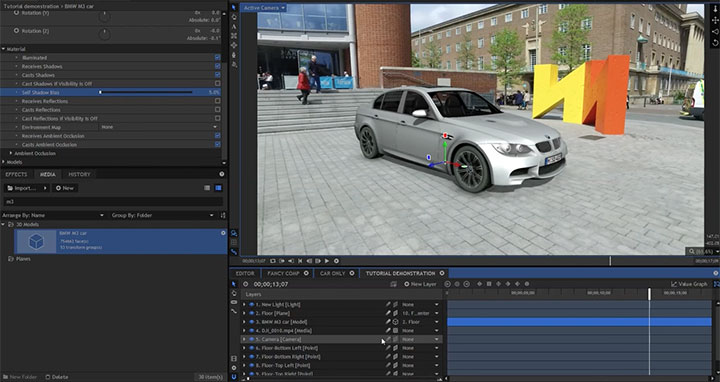Open the Value Graph view

[689, 284]
